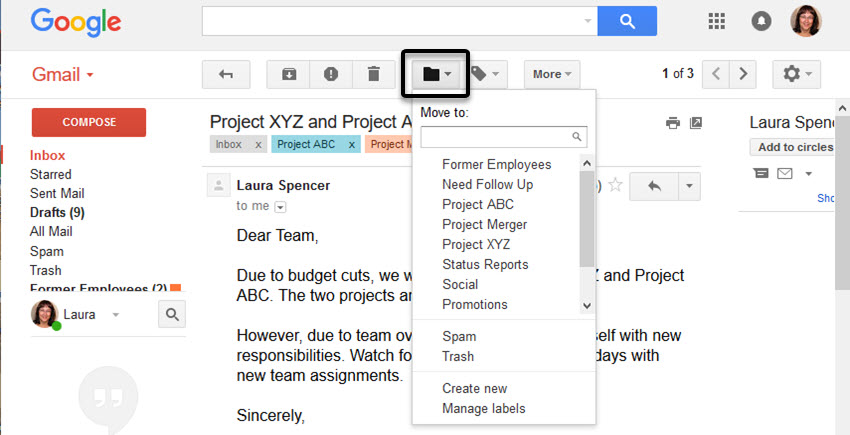Open the notifications bell icon
Viewport: 850px width, 435px height.
click(761, 21)
